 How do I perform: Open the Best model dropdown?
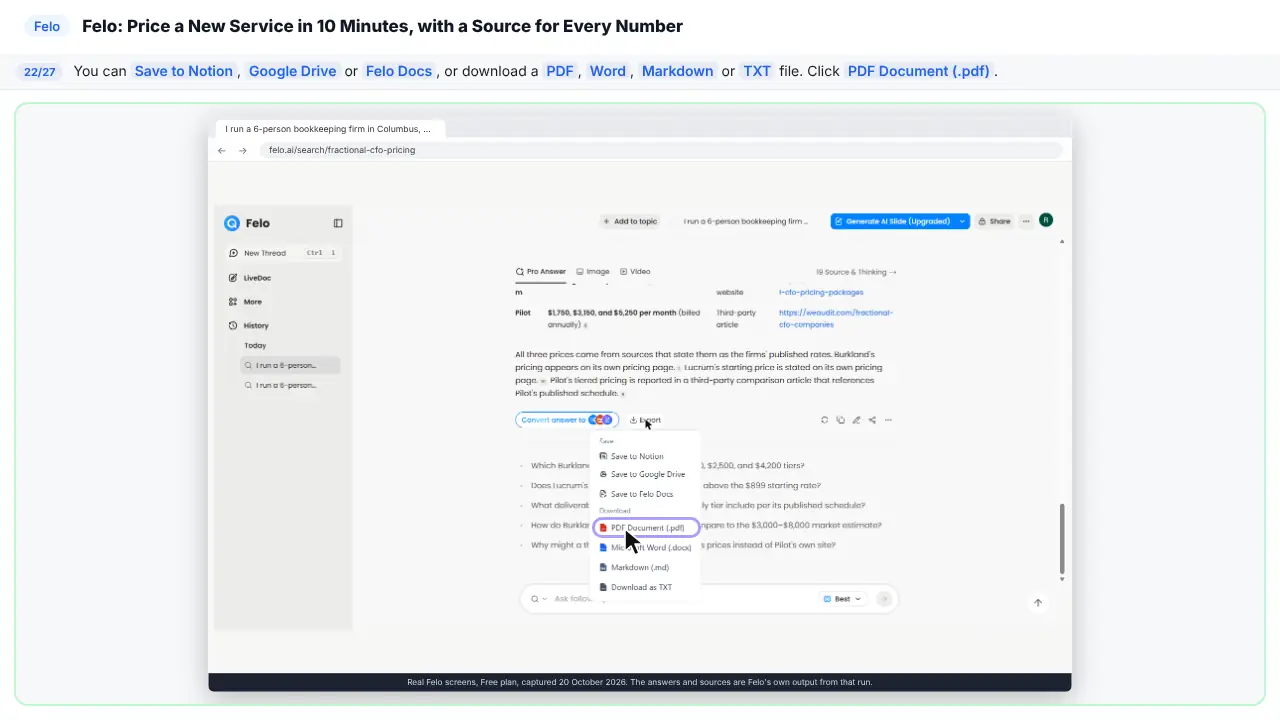[x=842, y=599]
